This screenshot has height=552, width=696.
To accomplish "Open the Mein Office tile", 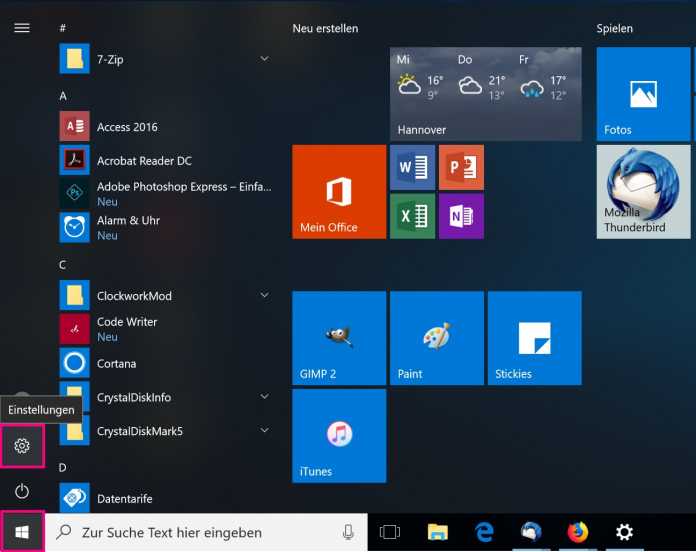I will coord(339,192).
